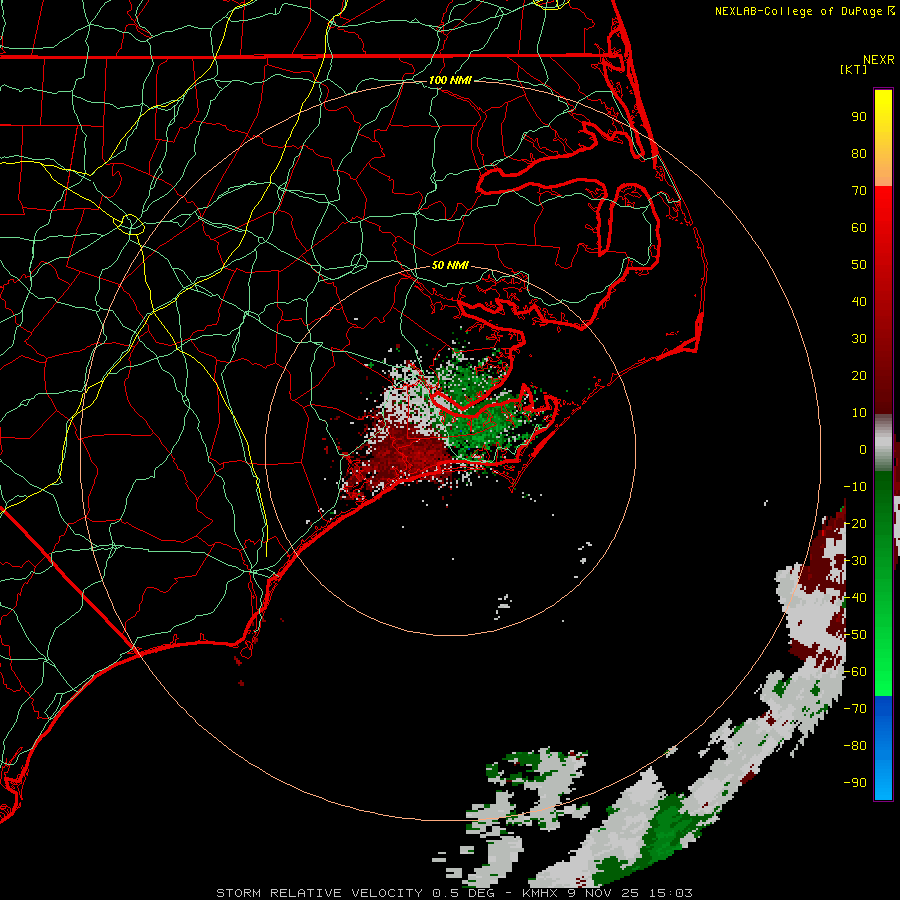Screen dimensions: 900x900
Task: Click the 0 knot scale label
Action: (863, 450)
